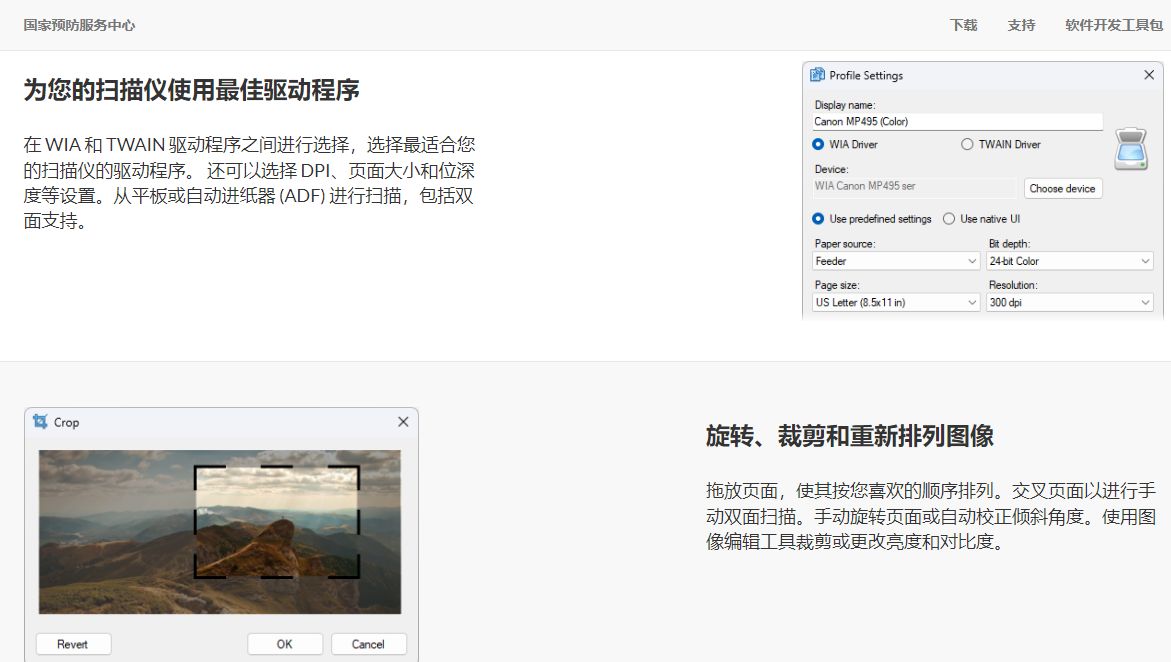Click the Display name text field
The height and width of the screenshot is (662, 1171).
pos(957,121)
